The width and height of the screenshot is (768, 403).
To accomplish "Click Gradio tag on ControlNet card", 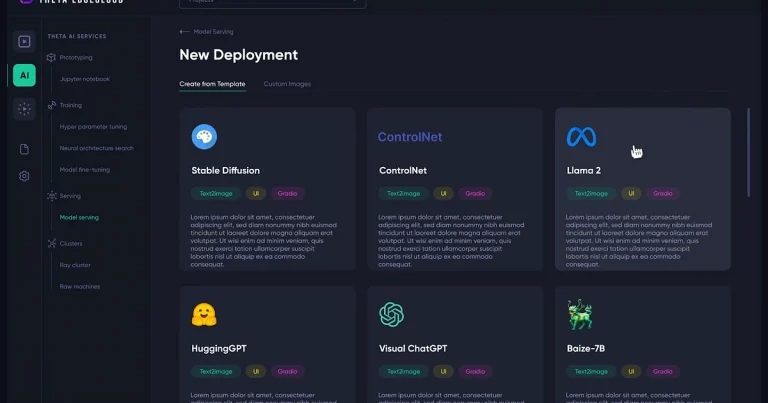I will click(x=475, y=193).
